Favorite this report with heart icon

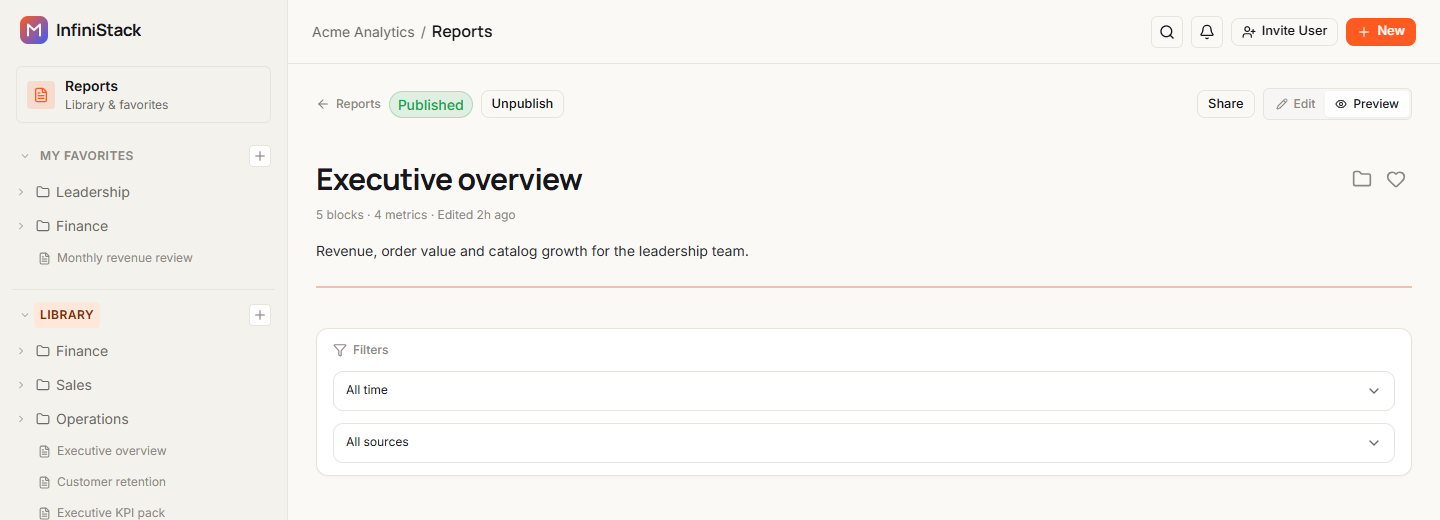[1396, 179]
